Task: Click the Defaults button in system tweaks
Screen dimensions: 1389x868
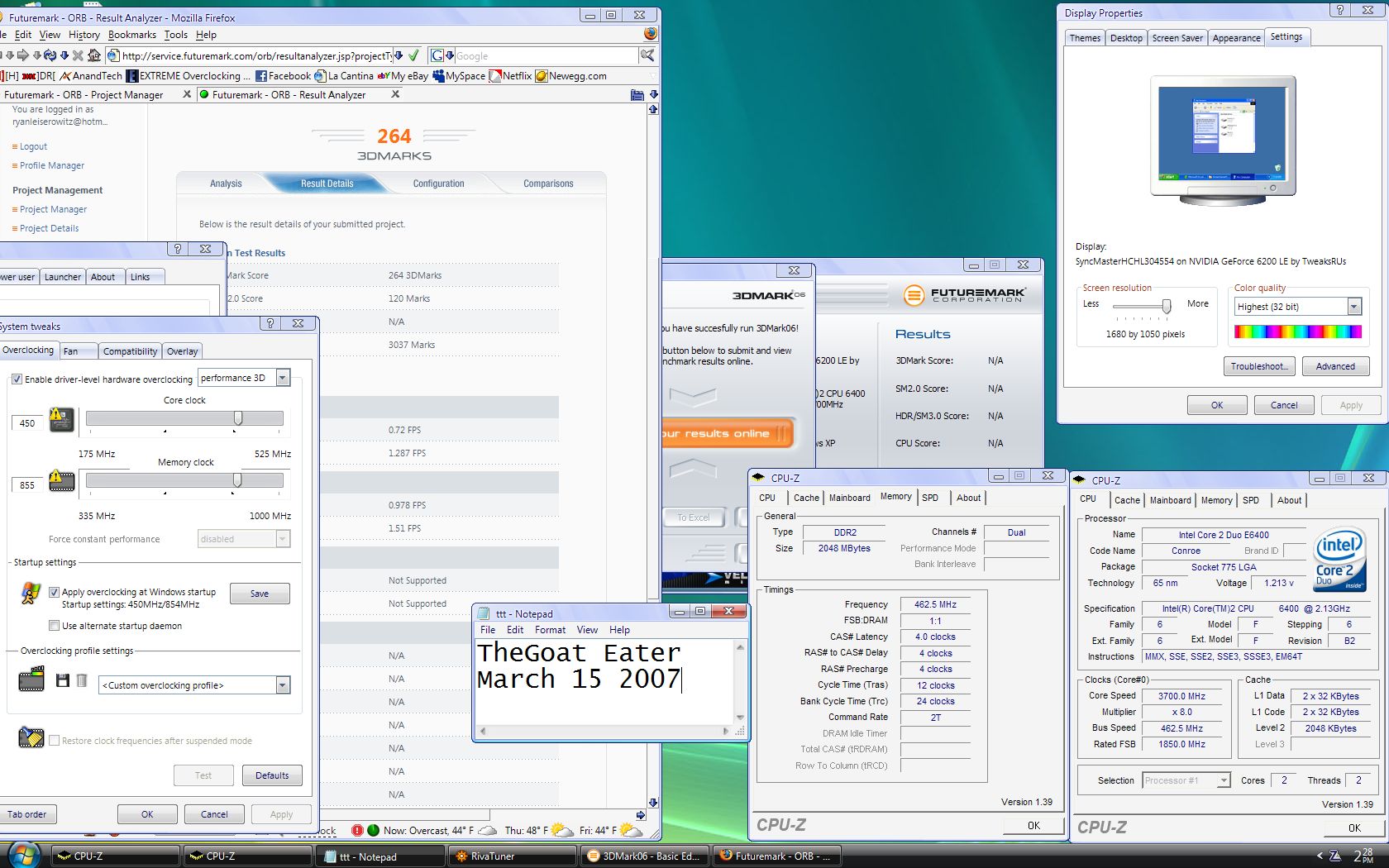Action: (x=272, y=775)
